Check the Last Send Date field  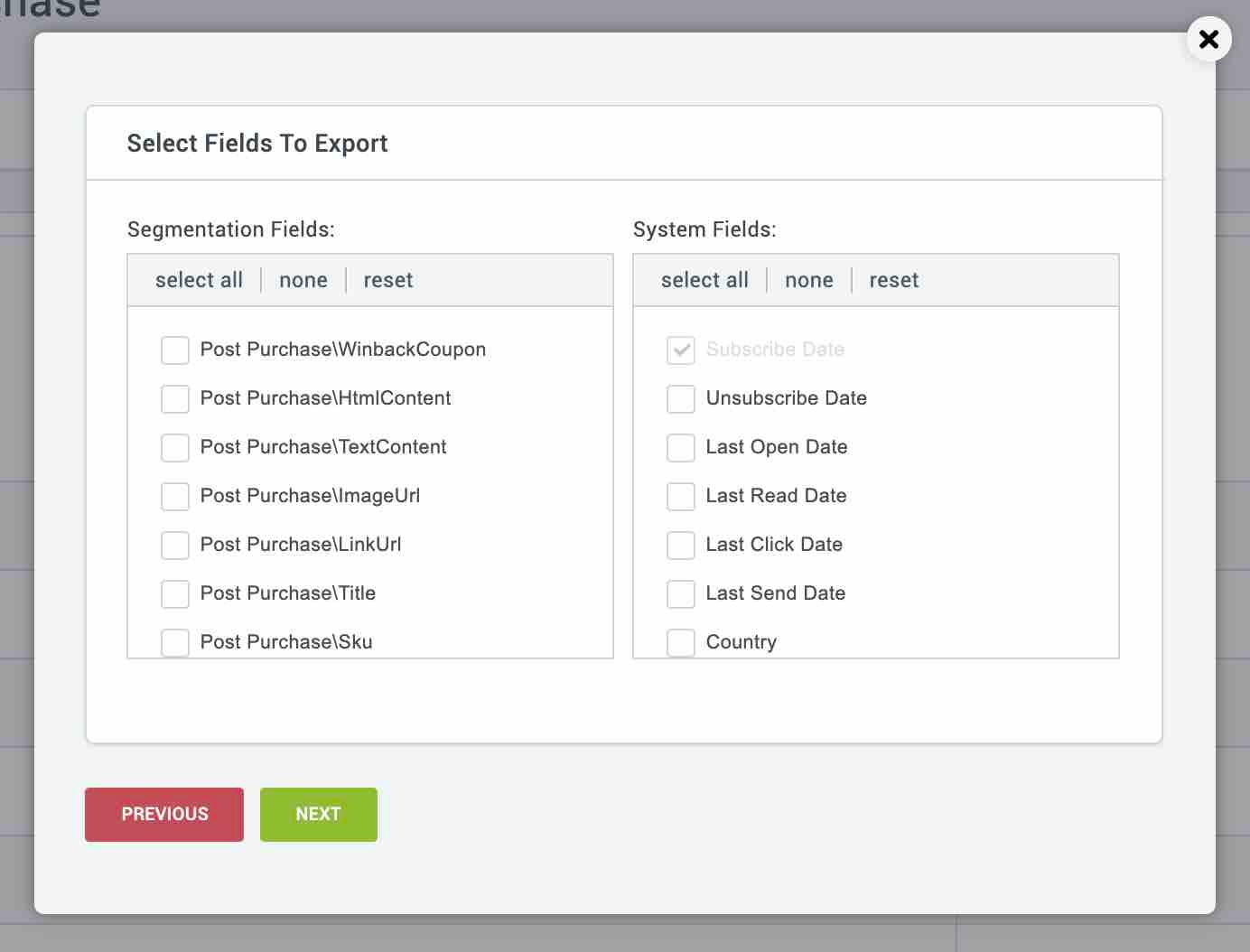681,594
